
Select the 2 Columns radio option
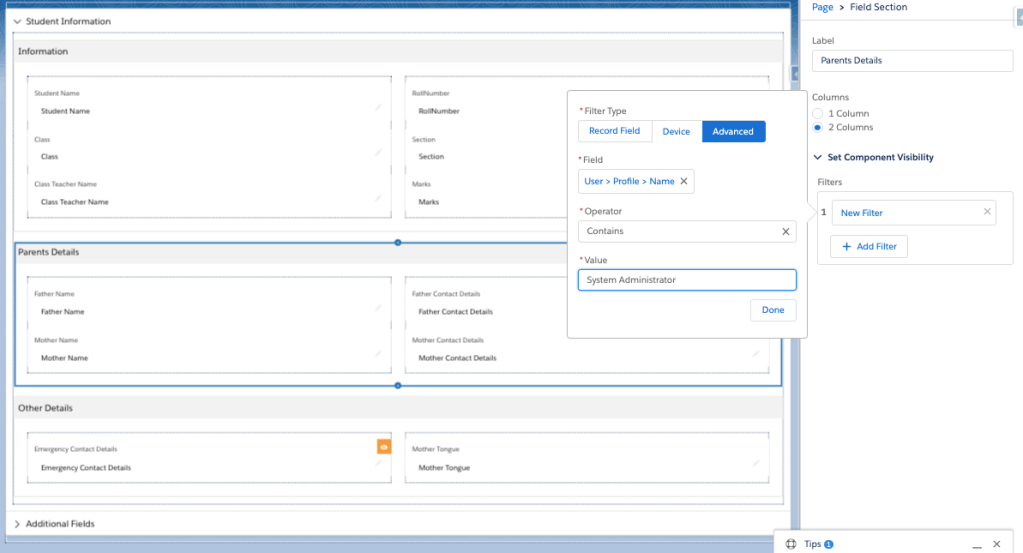pyautogui.click(x=818, y=128)
